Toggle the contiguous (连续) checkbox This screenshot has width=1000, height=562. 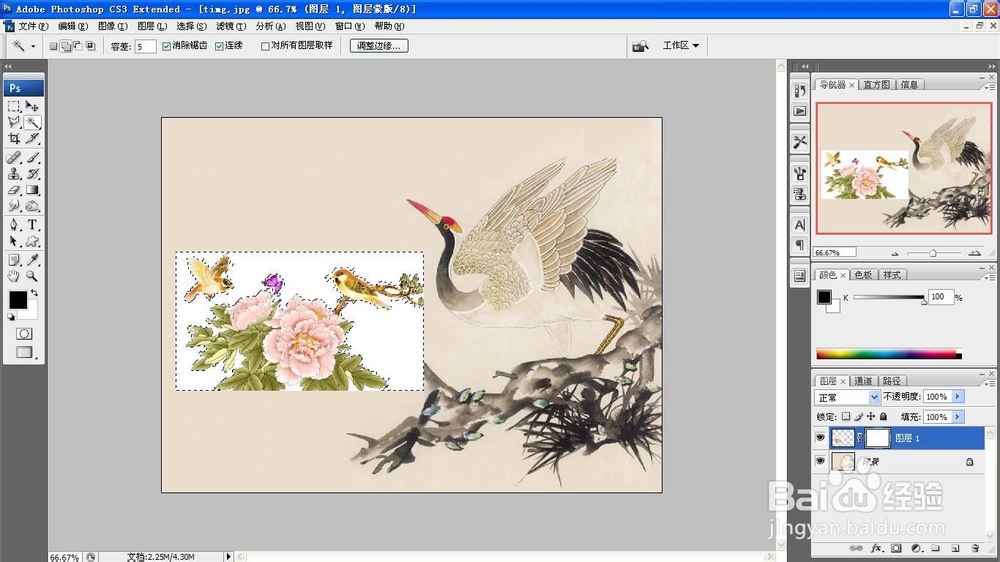[x=219, y=46]
